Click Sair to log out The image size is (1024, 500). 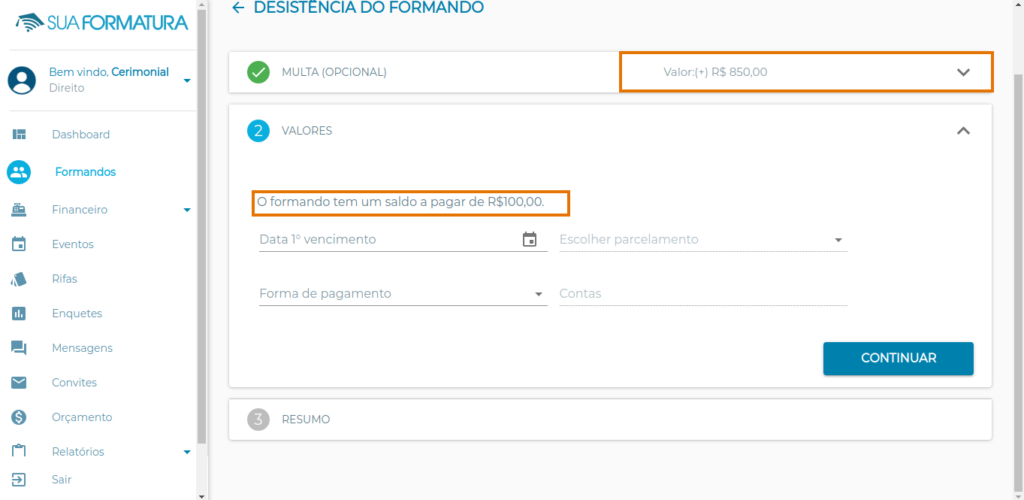(61, 480)
